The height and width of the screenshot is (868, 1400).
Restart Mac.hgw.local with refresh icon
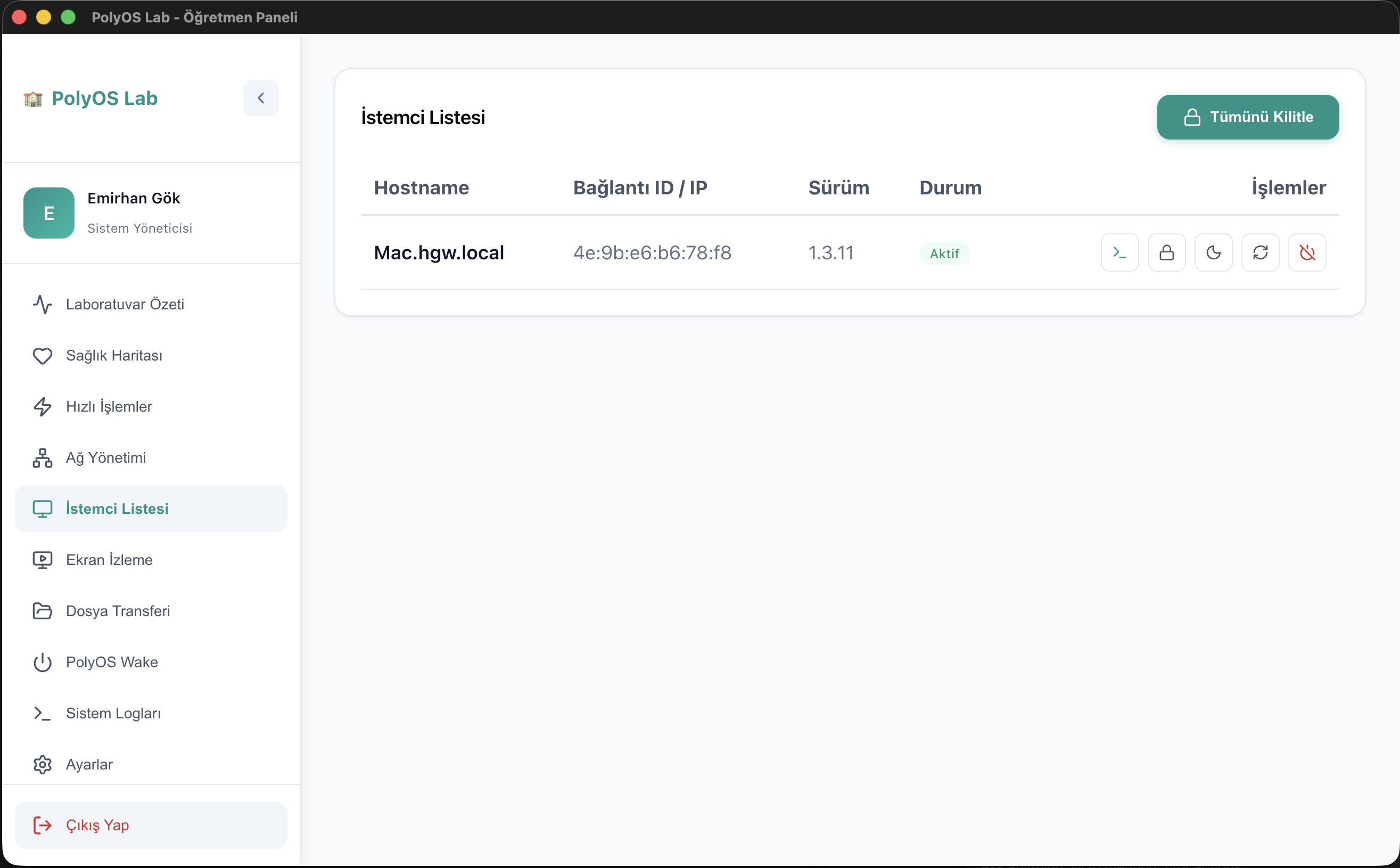1260,252
